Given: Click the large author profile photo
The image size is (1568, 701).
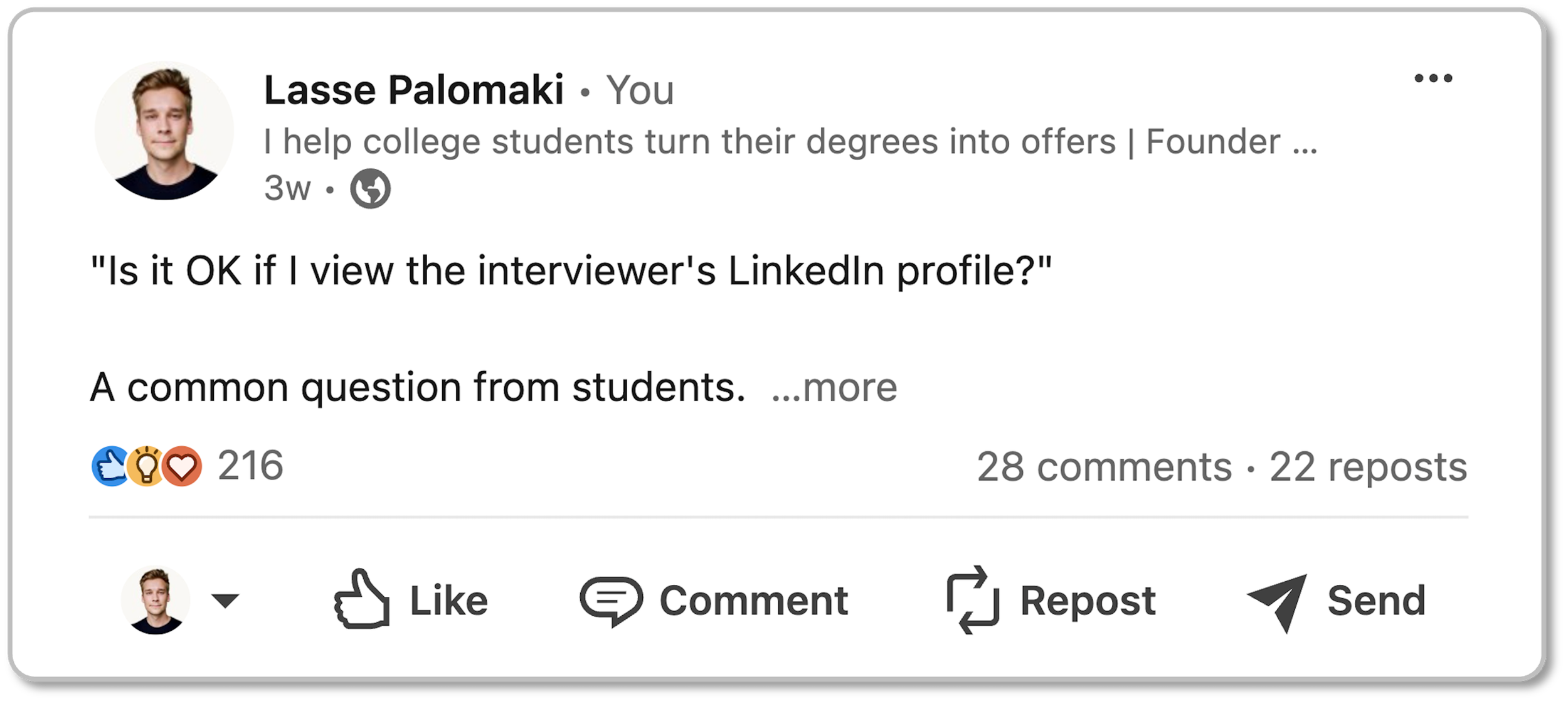Looking at the screenshot, I should [x=164, y=131].
